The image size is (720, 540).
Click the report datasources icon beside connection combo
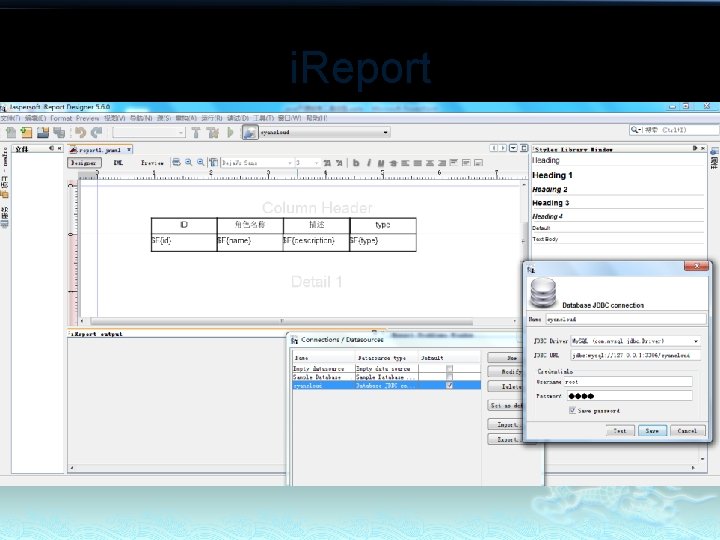pyautogui.click(x=250, y=133)
